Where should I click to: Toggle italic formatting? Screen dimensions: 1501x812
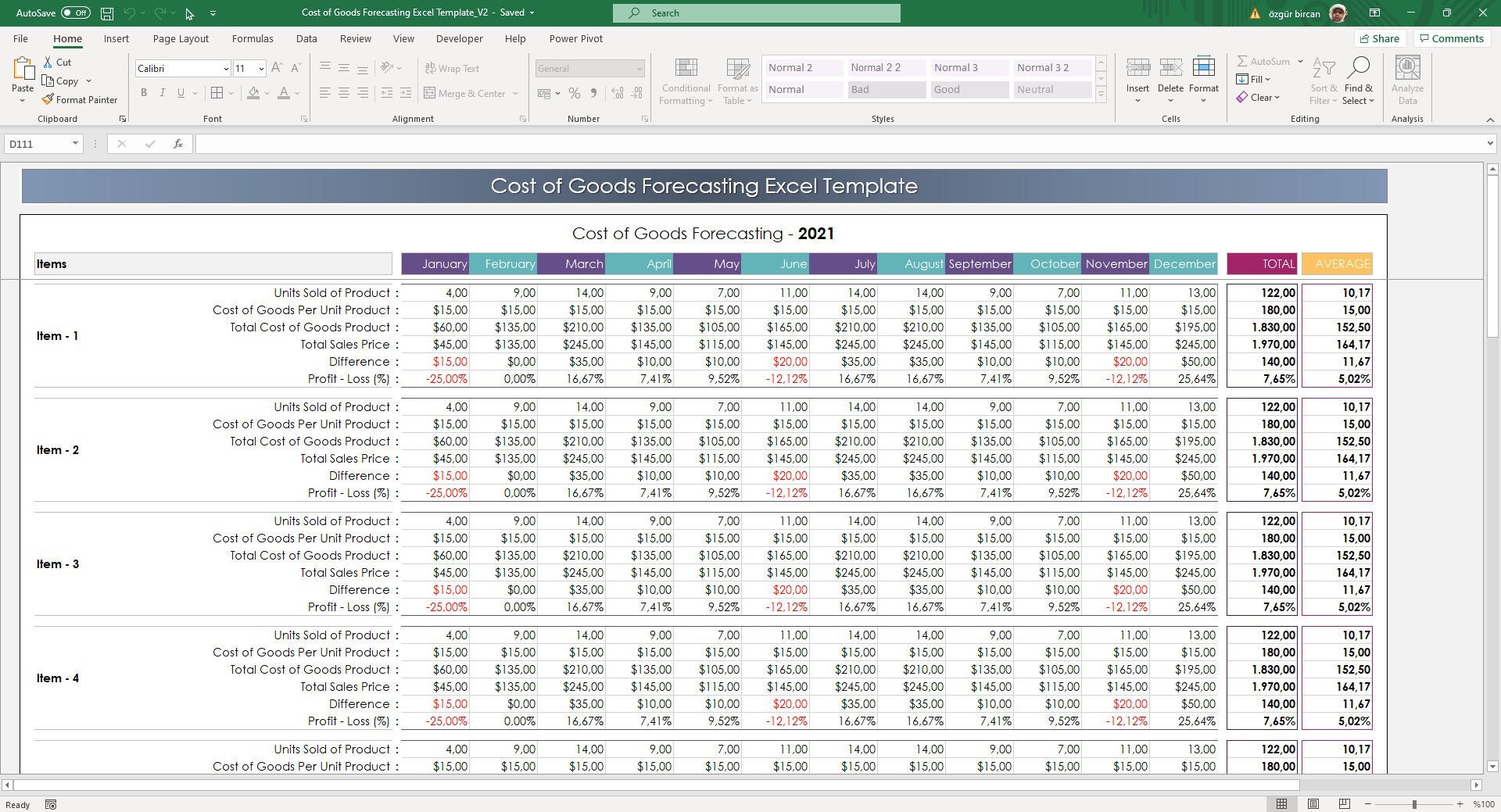[x=163, y=92]
